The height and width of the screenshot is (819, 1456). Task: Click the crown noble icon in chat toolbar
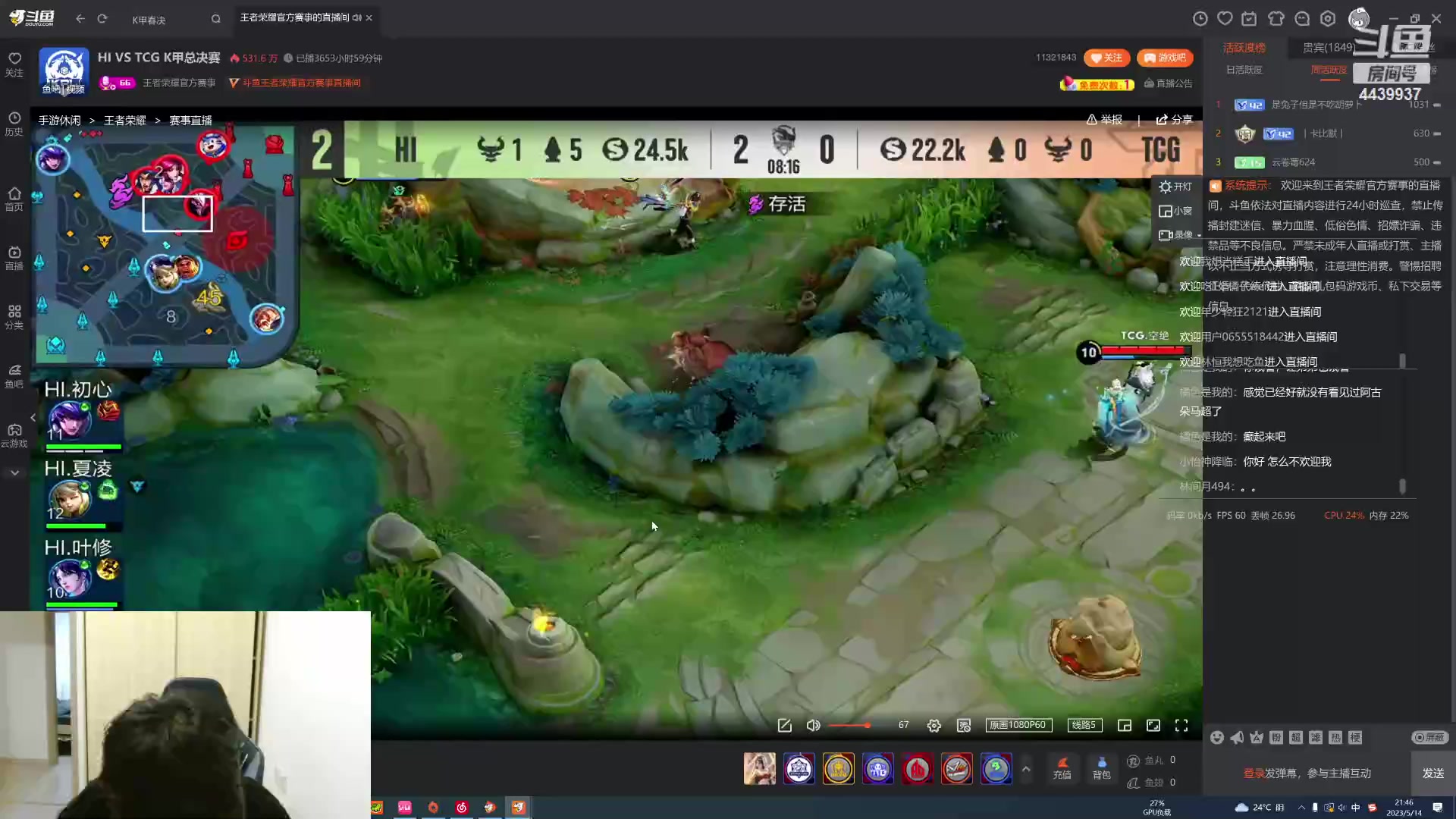pos(1257,737)
